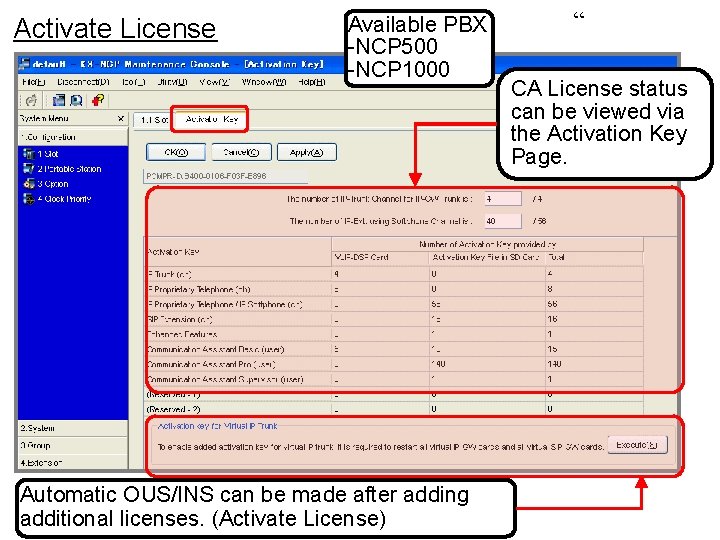
Task: Click the Activation Key File in SD Card header
Action: pos(486,258)
